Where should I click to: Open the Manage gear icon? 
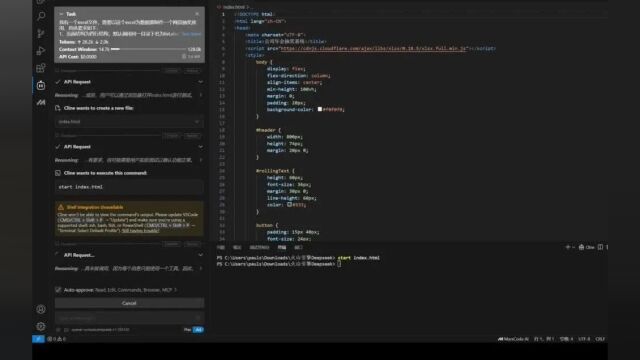[41, 326]
